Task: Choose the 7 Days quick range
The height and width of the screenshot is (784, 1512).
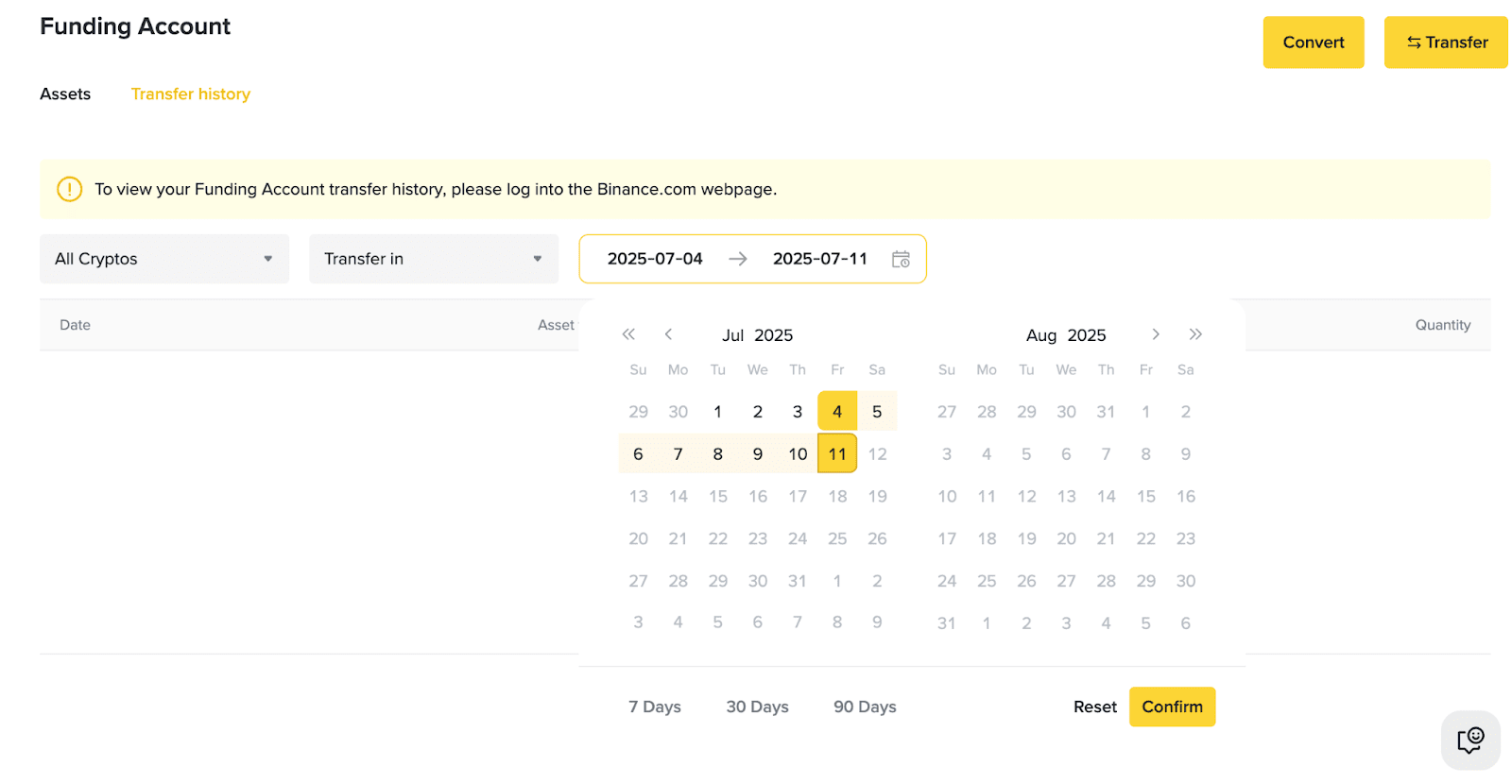Action: click(655, 707)
